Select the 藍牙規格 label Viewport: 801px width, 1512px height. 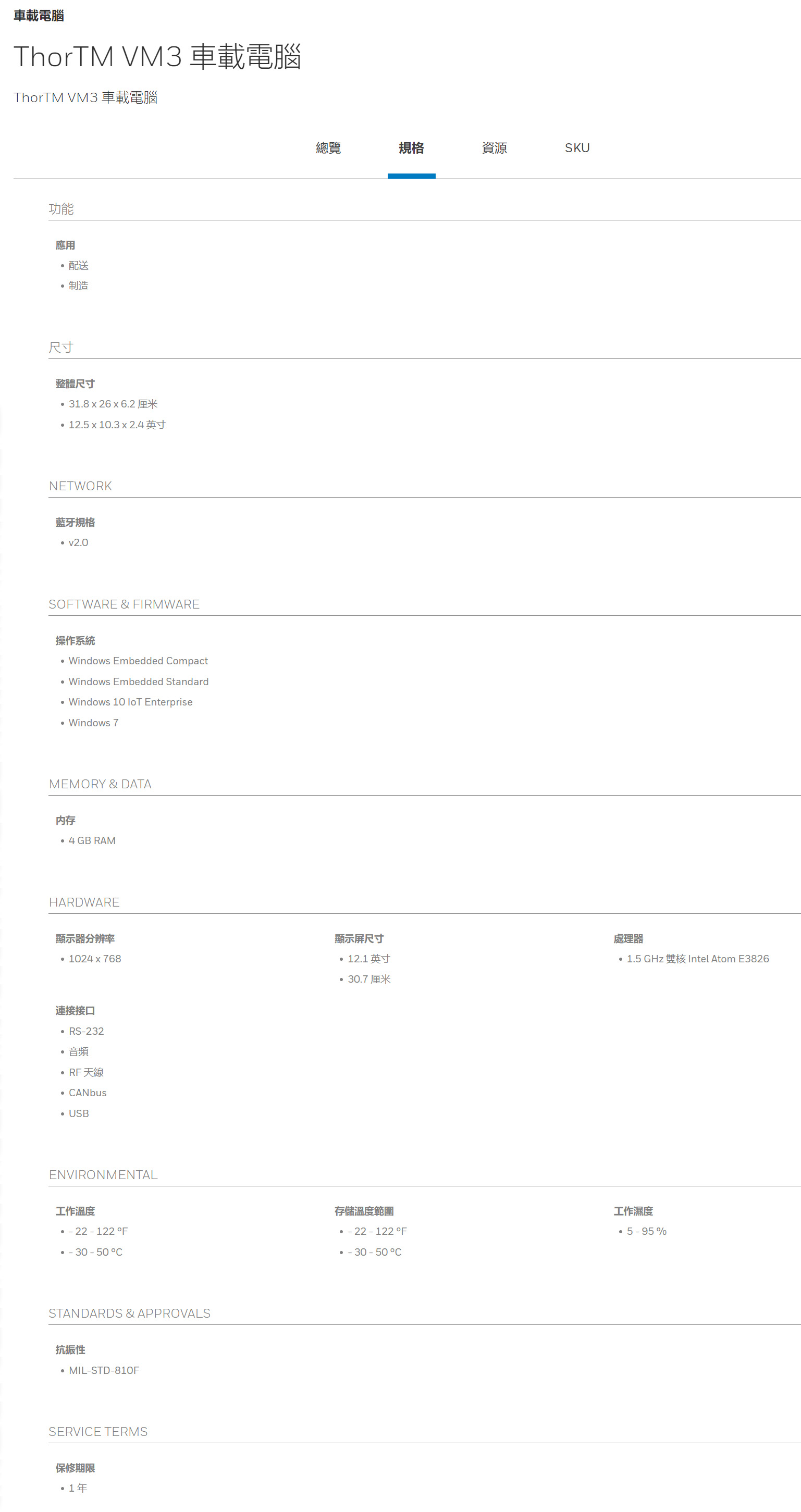(75, 523)
